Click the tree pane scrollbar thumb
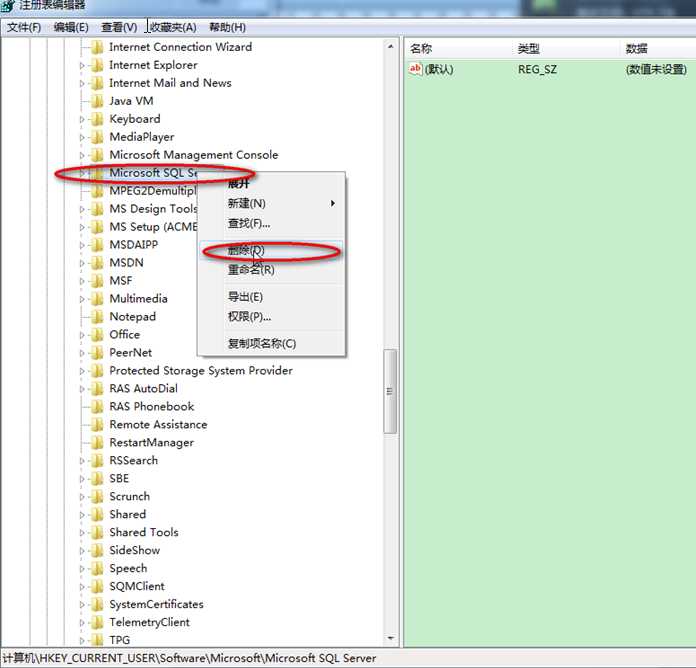Screen dimensions: 696x668 click(x=390, y=391)
